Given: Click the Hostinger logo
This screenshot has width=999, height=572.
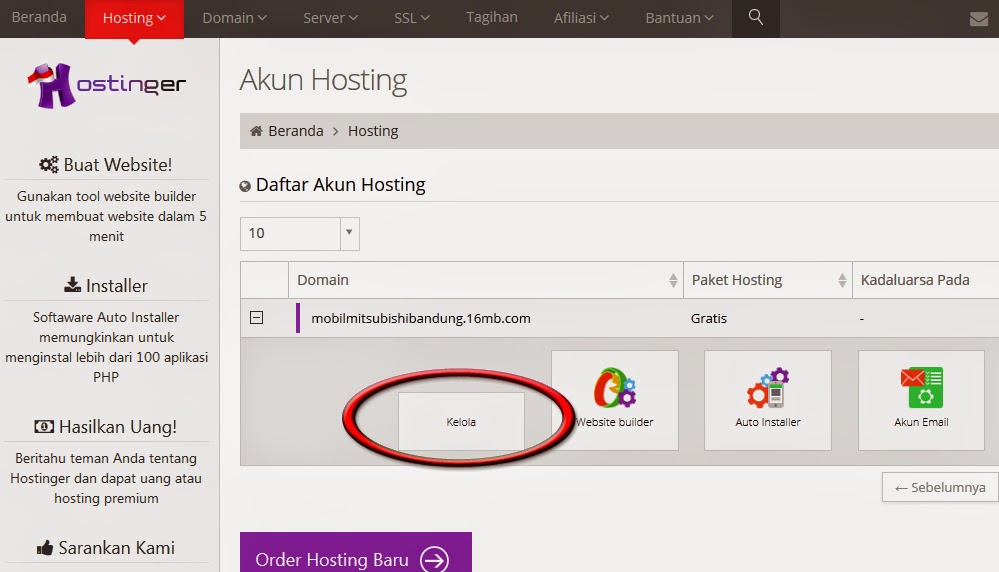Looking at the screenshot, I should 106,85.
